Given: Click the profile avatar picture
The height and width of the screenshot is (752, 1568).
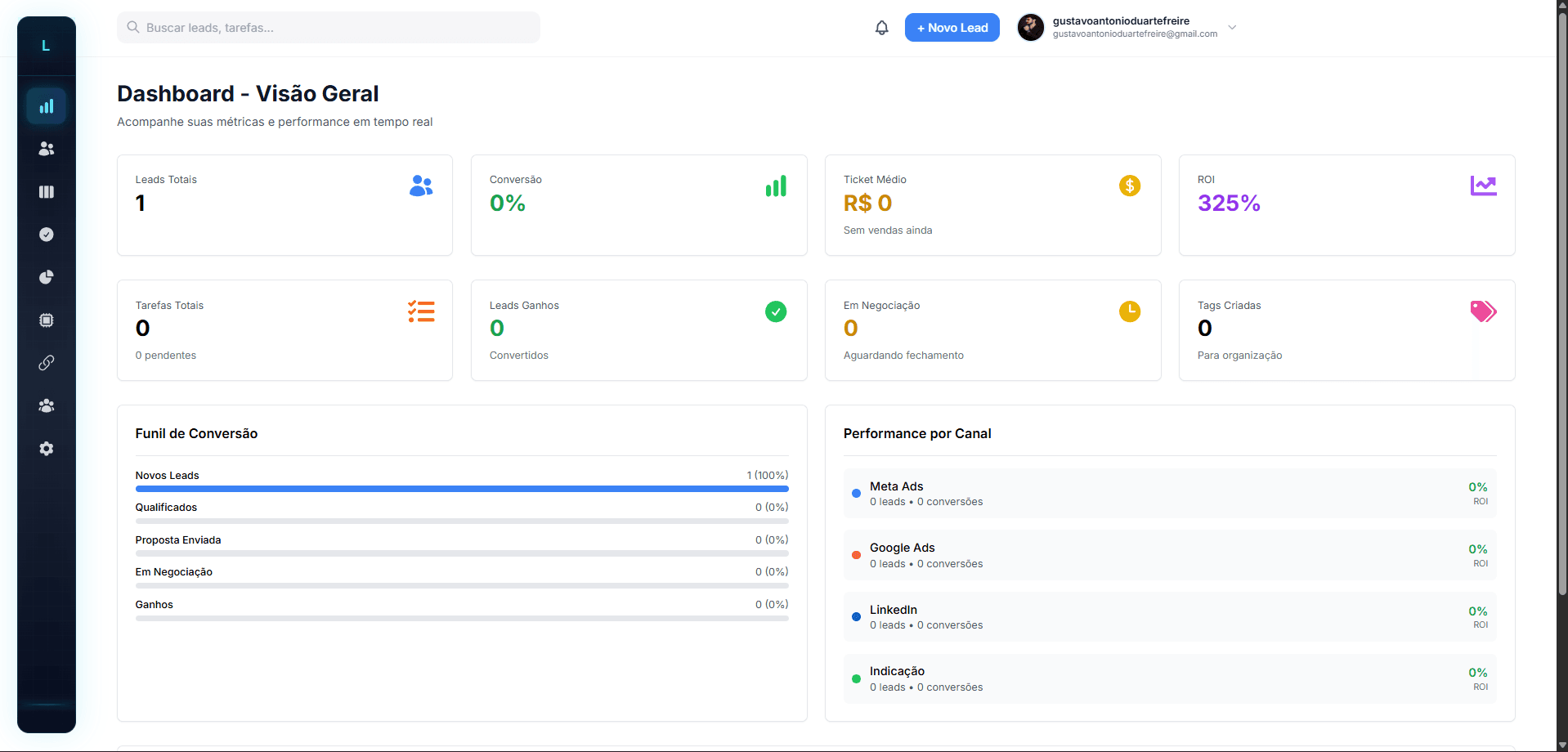Looking at the screenshot, I should (x=1030, y=27).
